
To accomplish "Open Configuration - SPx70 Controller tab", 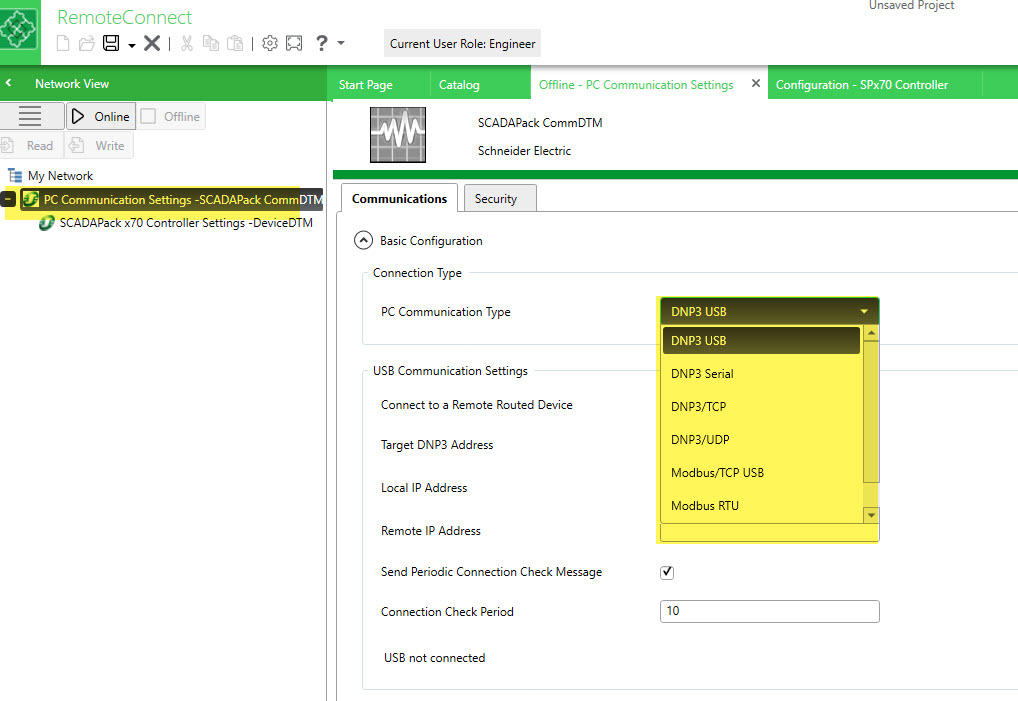I will click(x=862, y=85).
